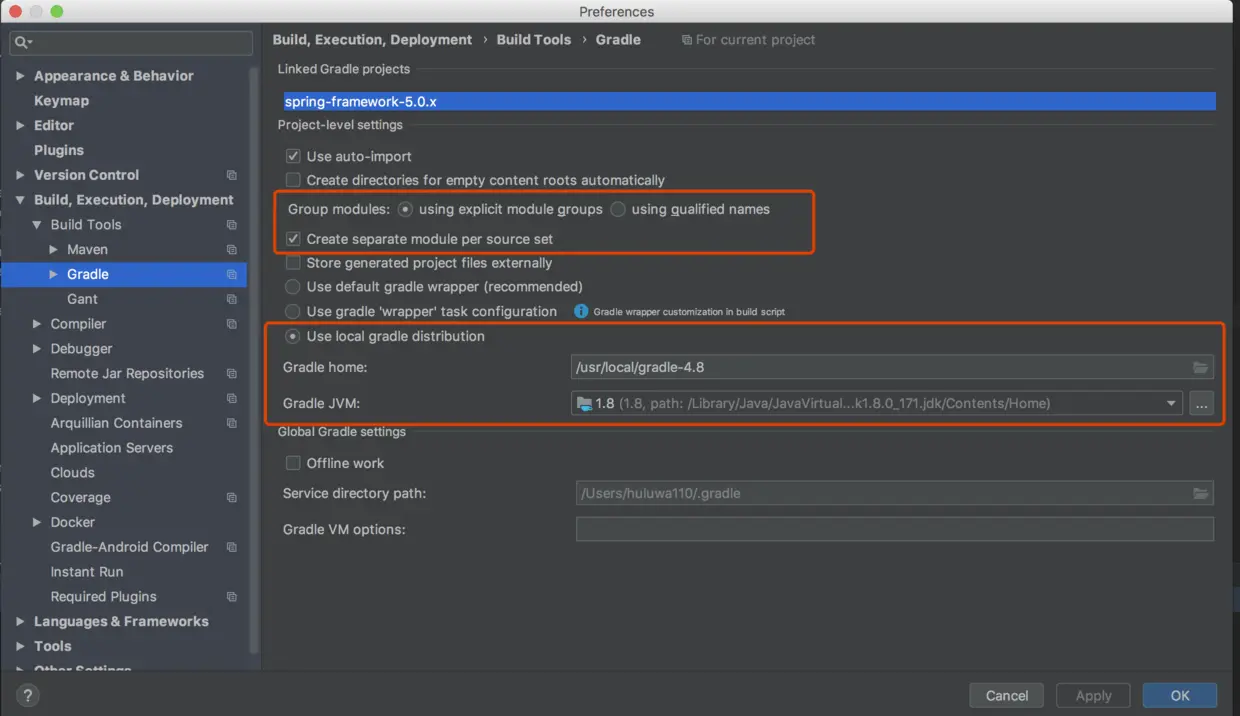Image resolution: width=1240 pixels, height=716 pixels.
Task: Click project-level icon beside Gant
Action: click(x=232, y=299)
